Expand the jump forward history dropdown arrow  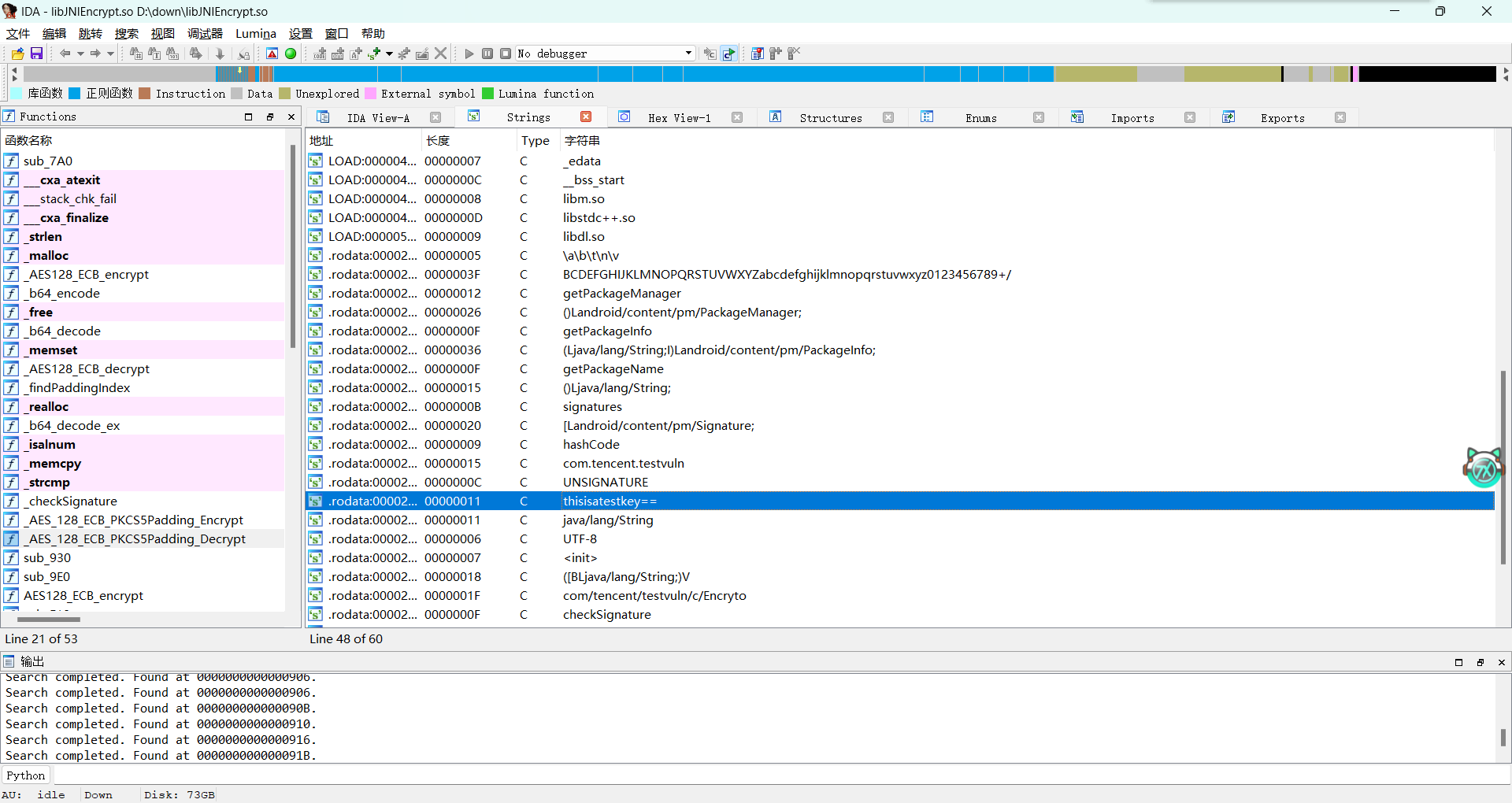[110, 54]
